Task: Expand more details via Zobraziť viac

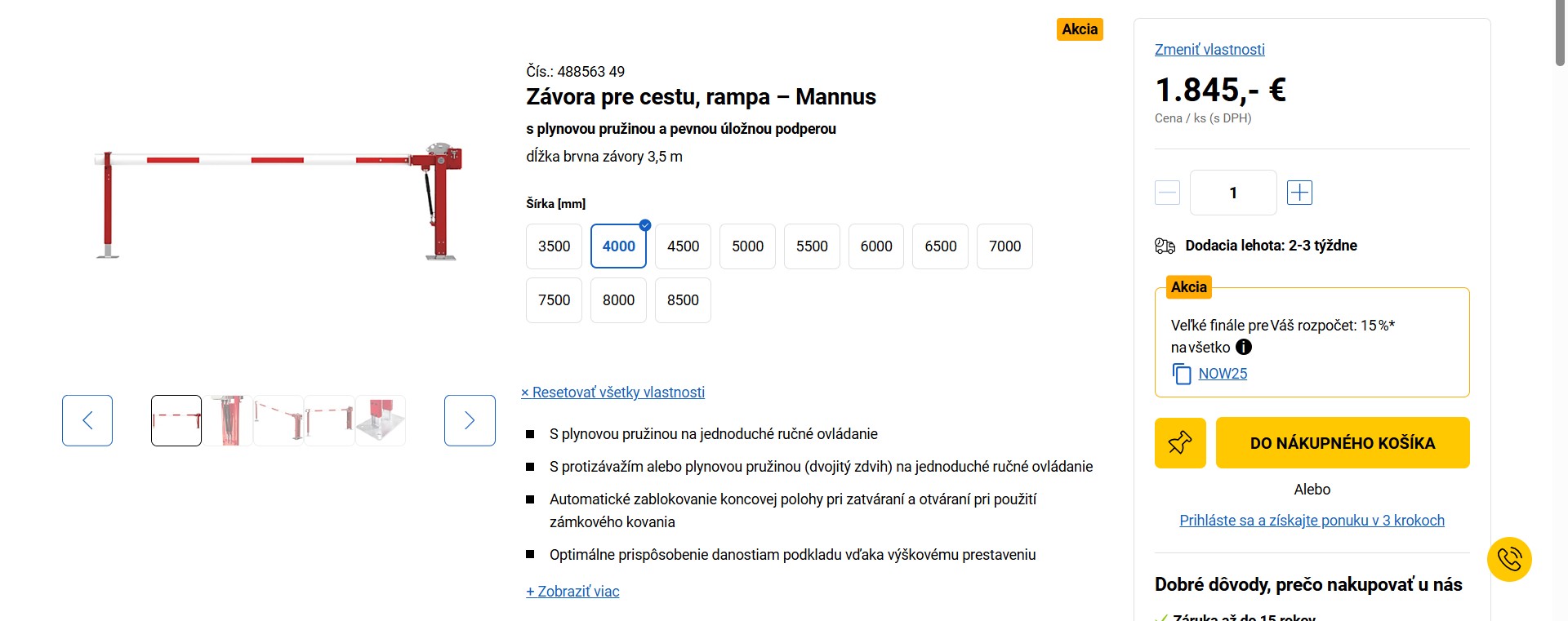Action: pyautogui.click(x=572, y=592)
